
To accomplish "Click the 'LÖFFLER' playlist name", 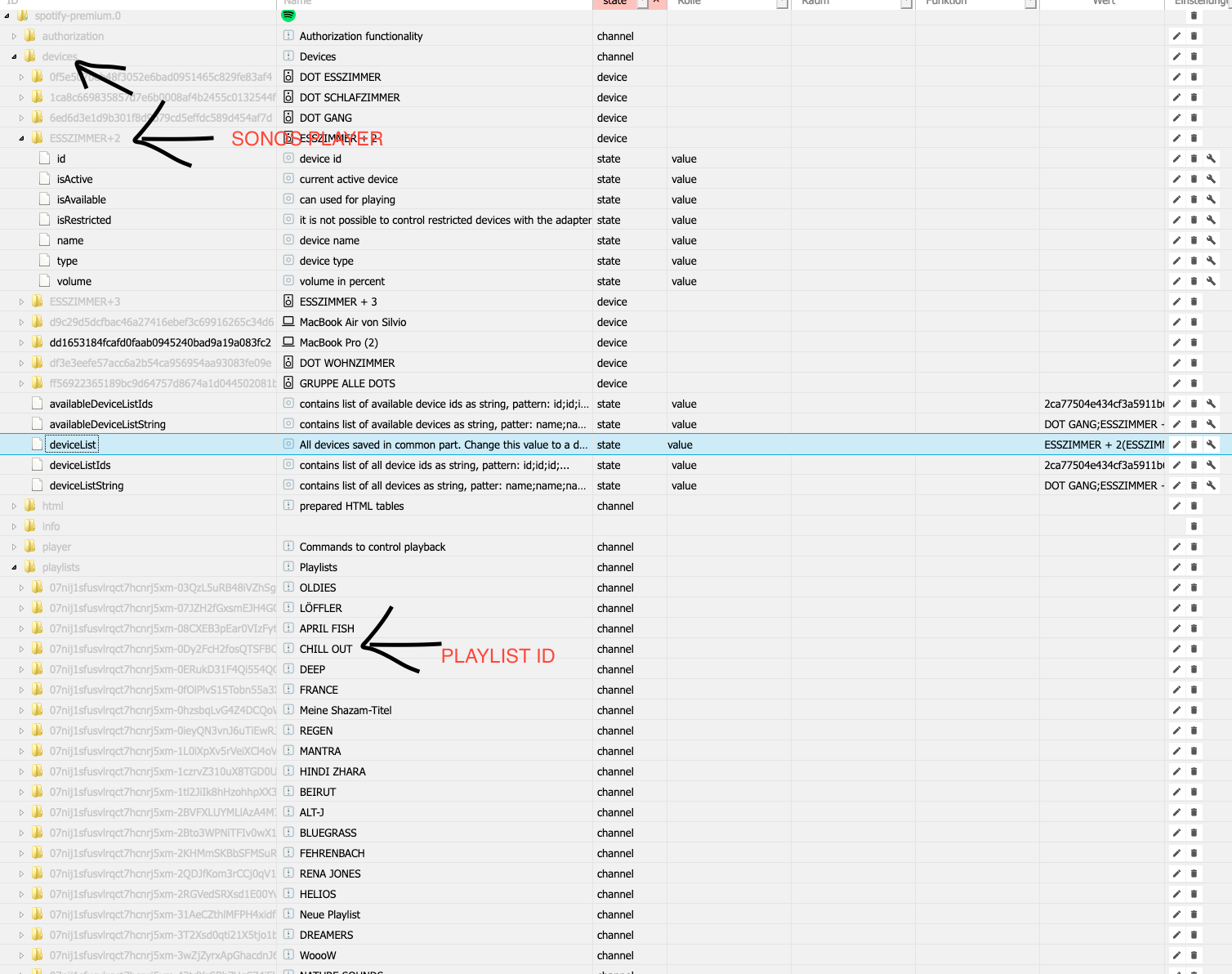I will [321, 608].
